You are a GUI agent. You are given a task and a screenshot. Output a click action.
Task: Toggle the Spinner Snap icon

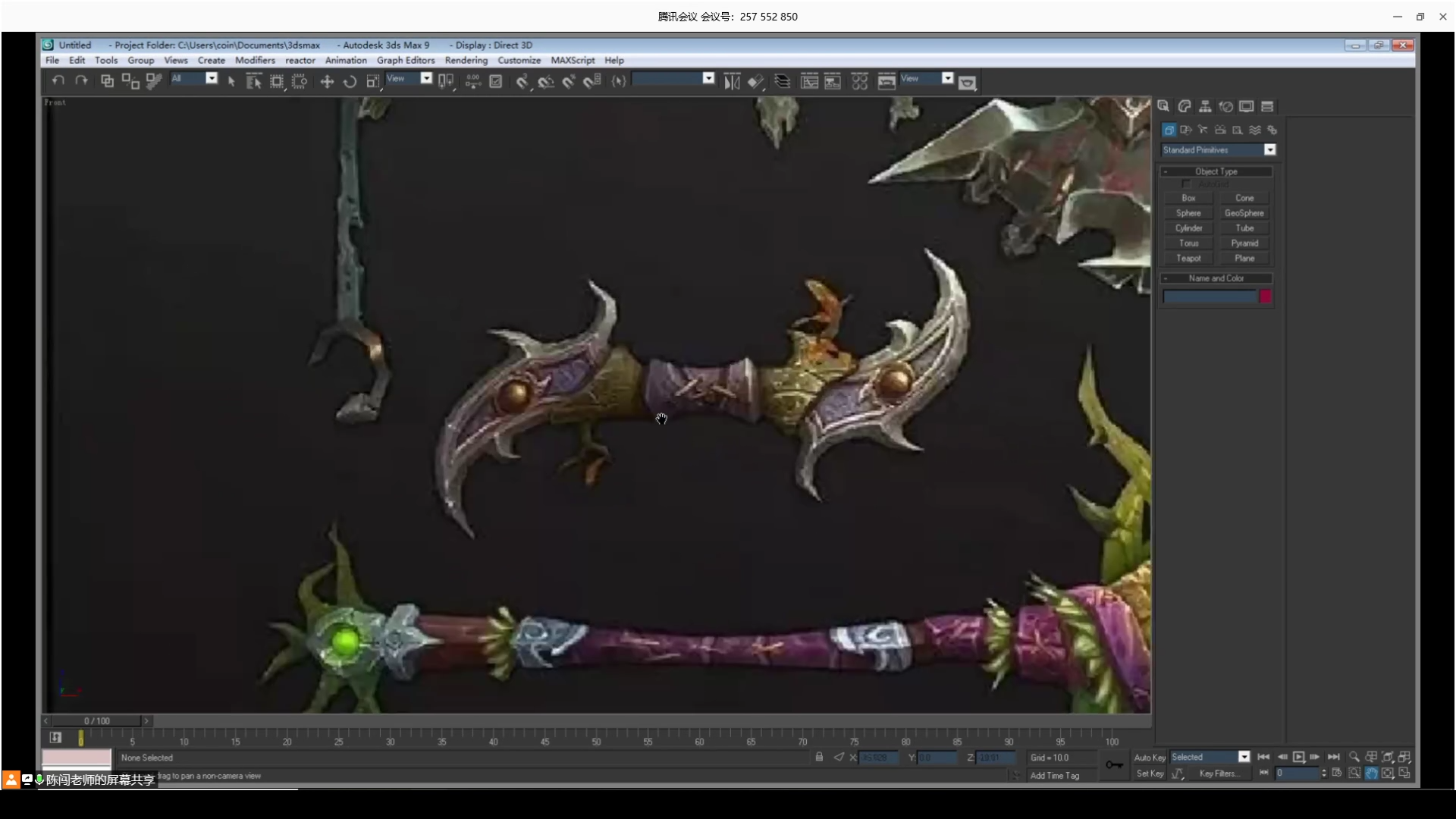[x=592, y=81]
